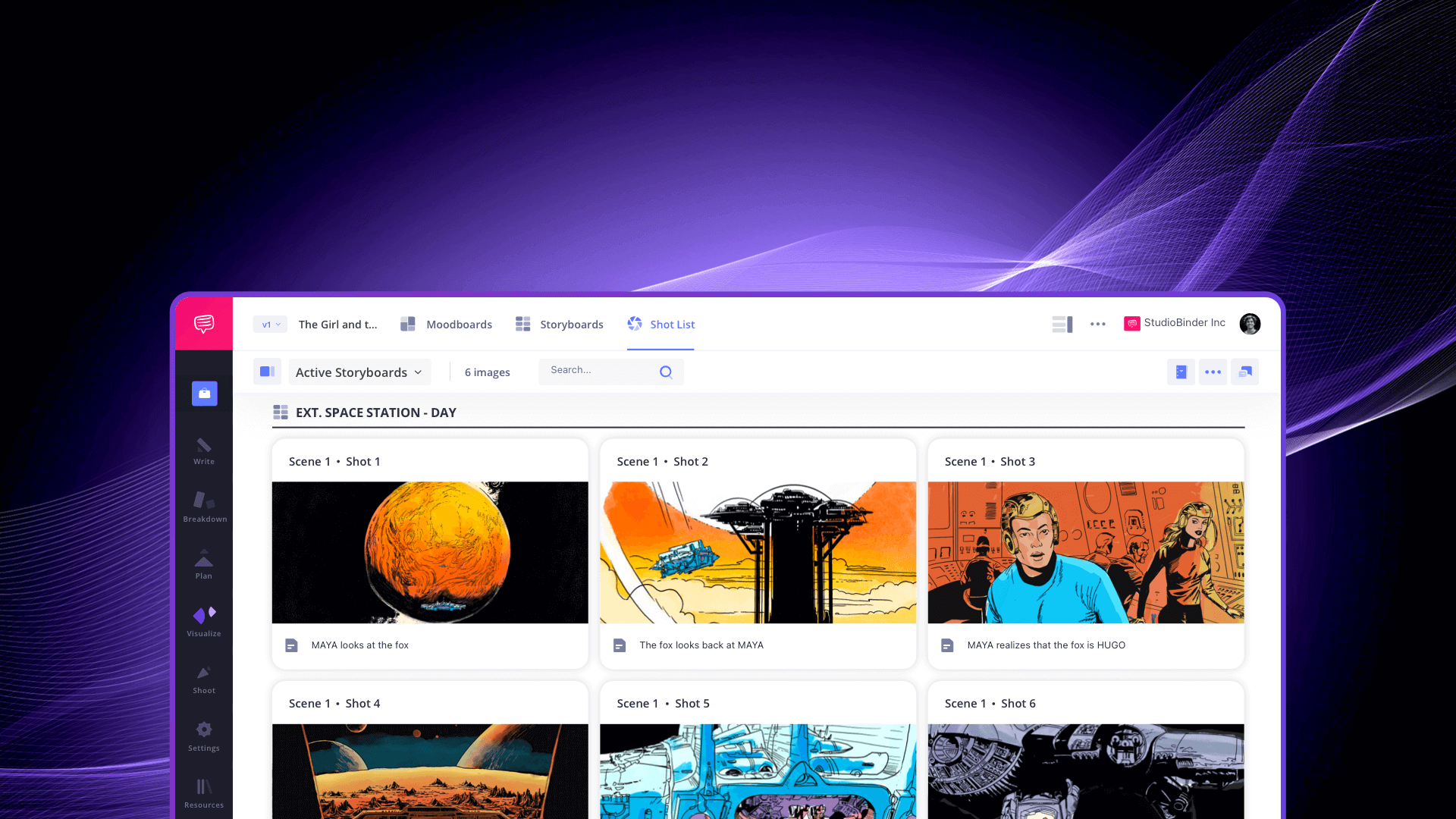Toggle the overlapping frames view button

coord(1245,372)
